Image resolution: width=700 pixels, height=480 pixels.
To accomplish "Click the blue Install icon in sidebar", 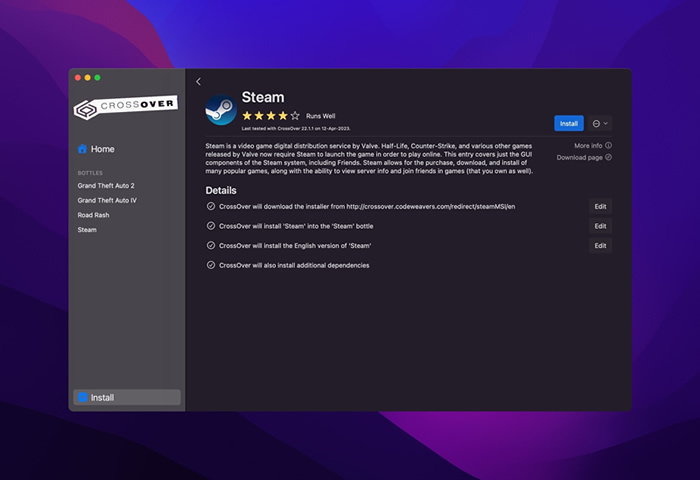I will (83, 397).
